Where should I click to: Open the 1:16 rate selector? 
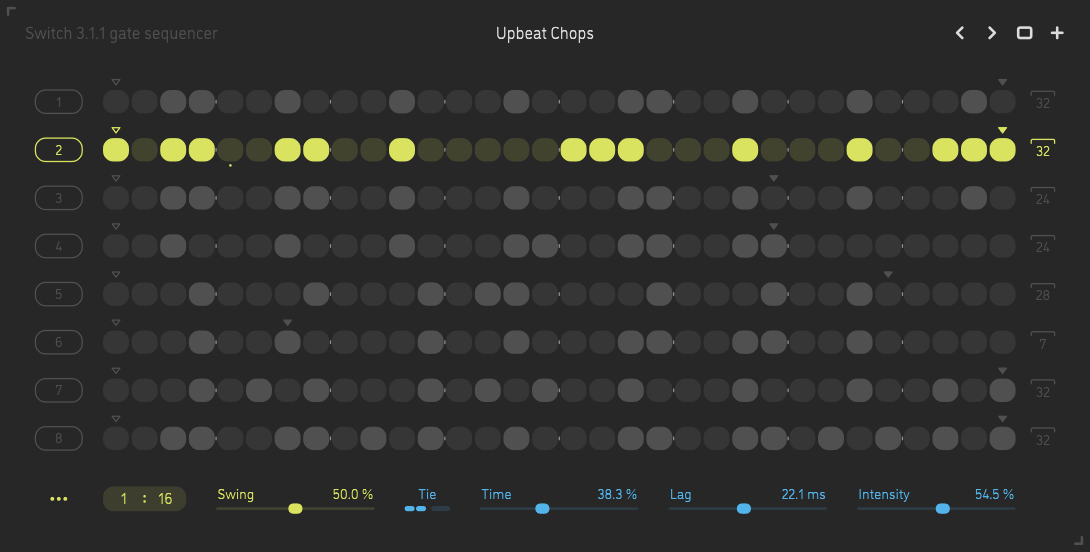coord(144,499)
